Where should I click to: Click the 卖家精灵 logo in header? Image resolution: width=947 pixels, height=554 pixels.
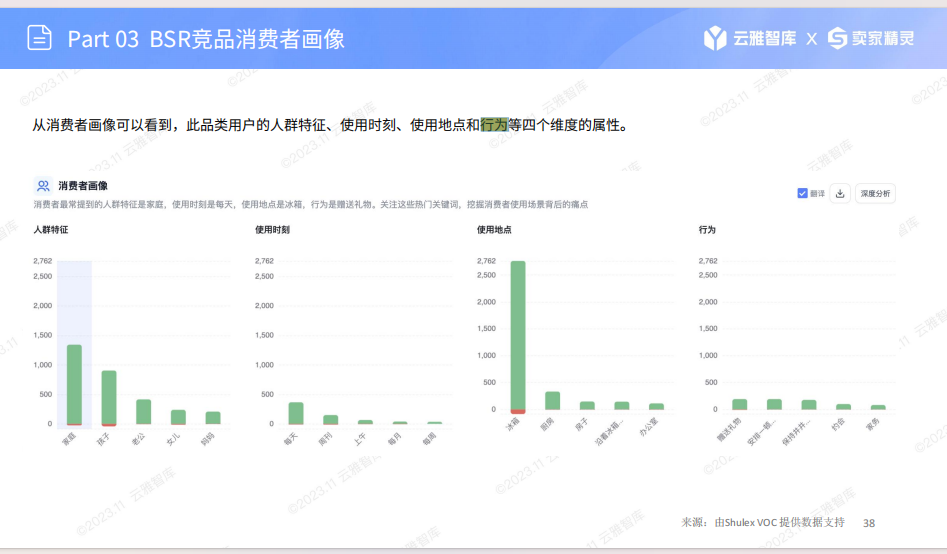(870, 39)
